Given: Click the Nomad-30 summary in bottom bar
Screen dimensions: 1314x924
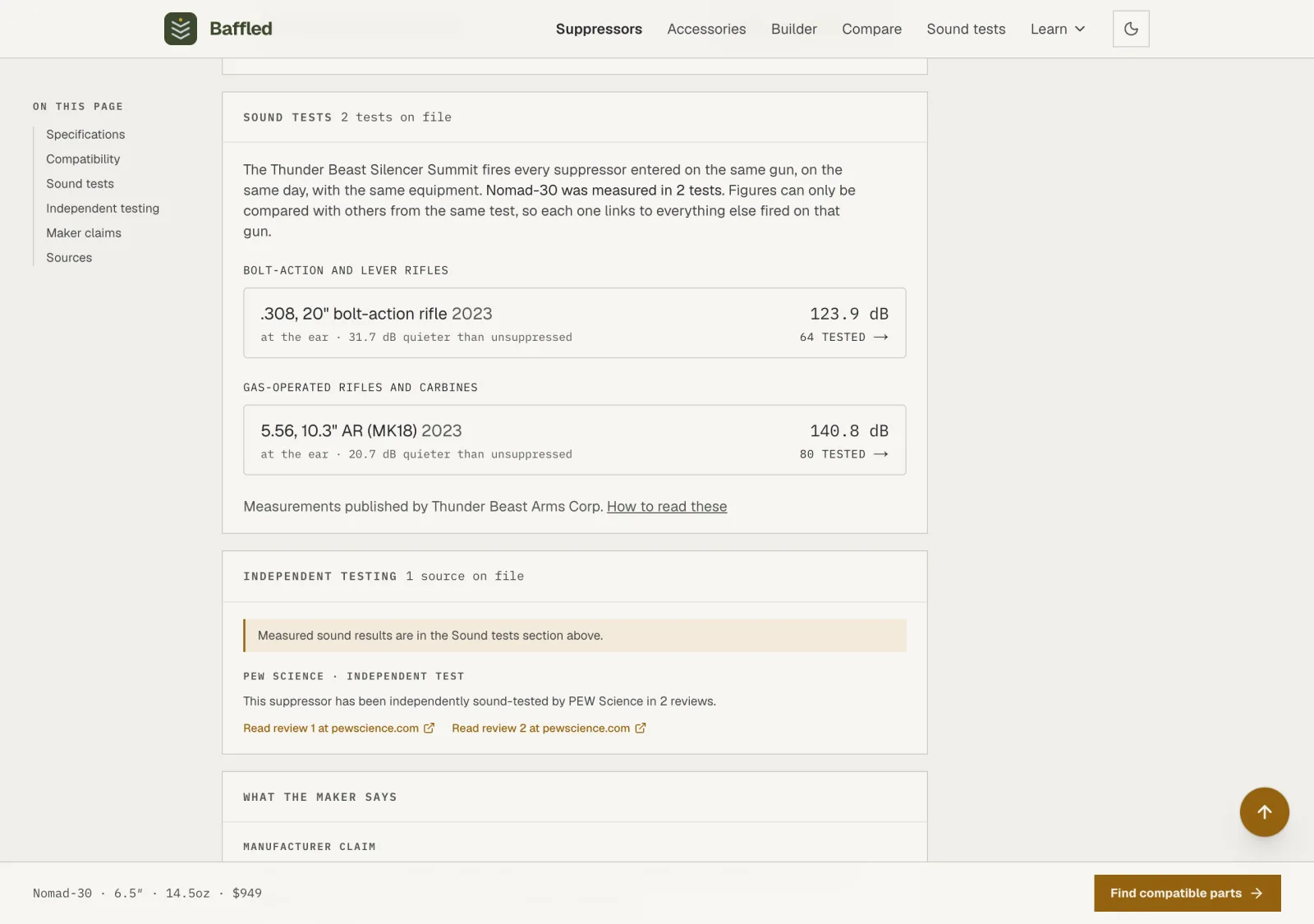Looking at the screenshot, I should coord(147,894).
